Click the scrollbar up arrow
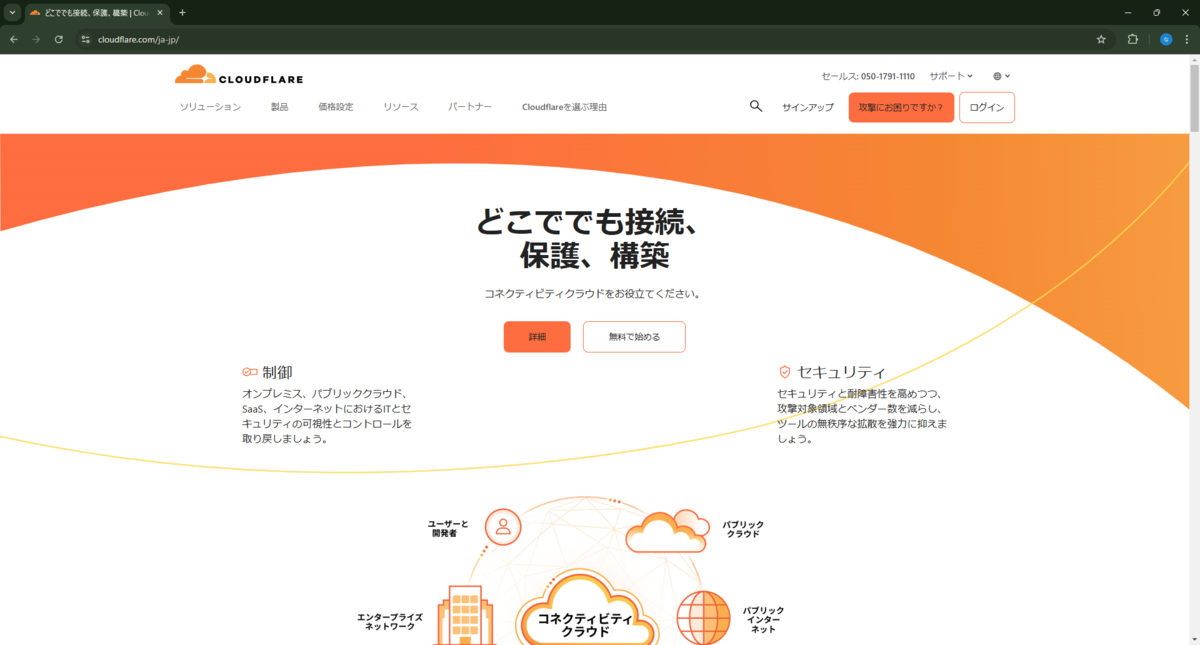 coord(1194,60)
